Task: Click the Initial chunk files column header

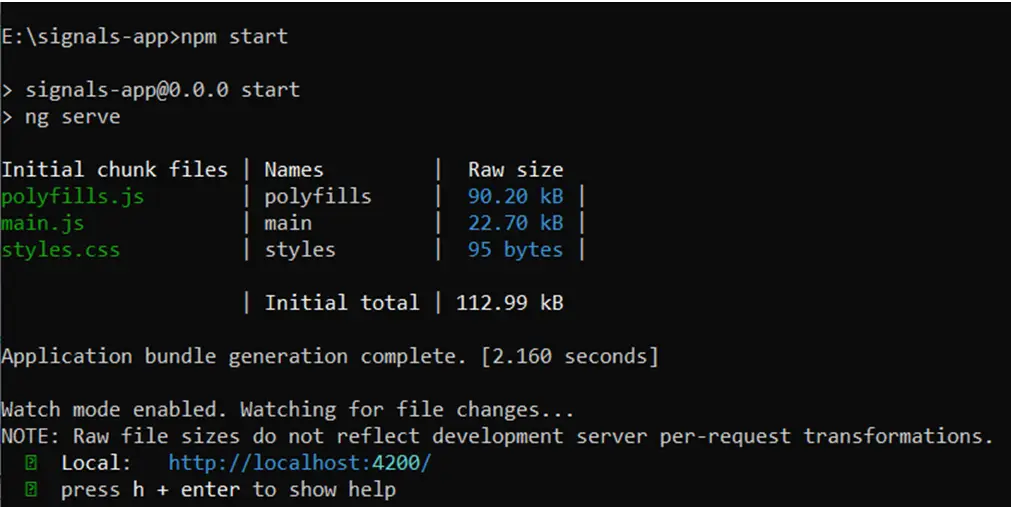Action: tap(114, 169)
